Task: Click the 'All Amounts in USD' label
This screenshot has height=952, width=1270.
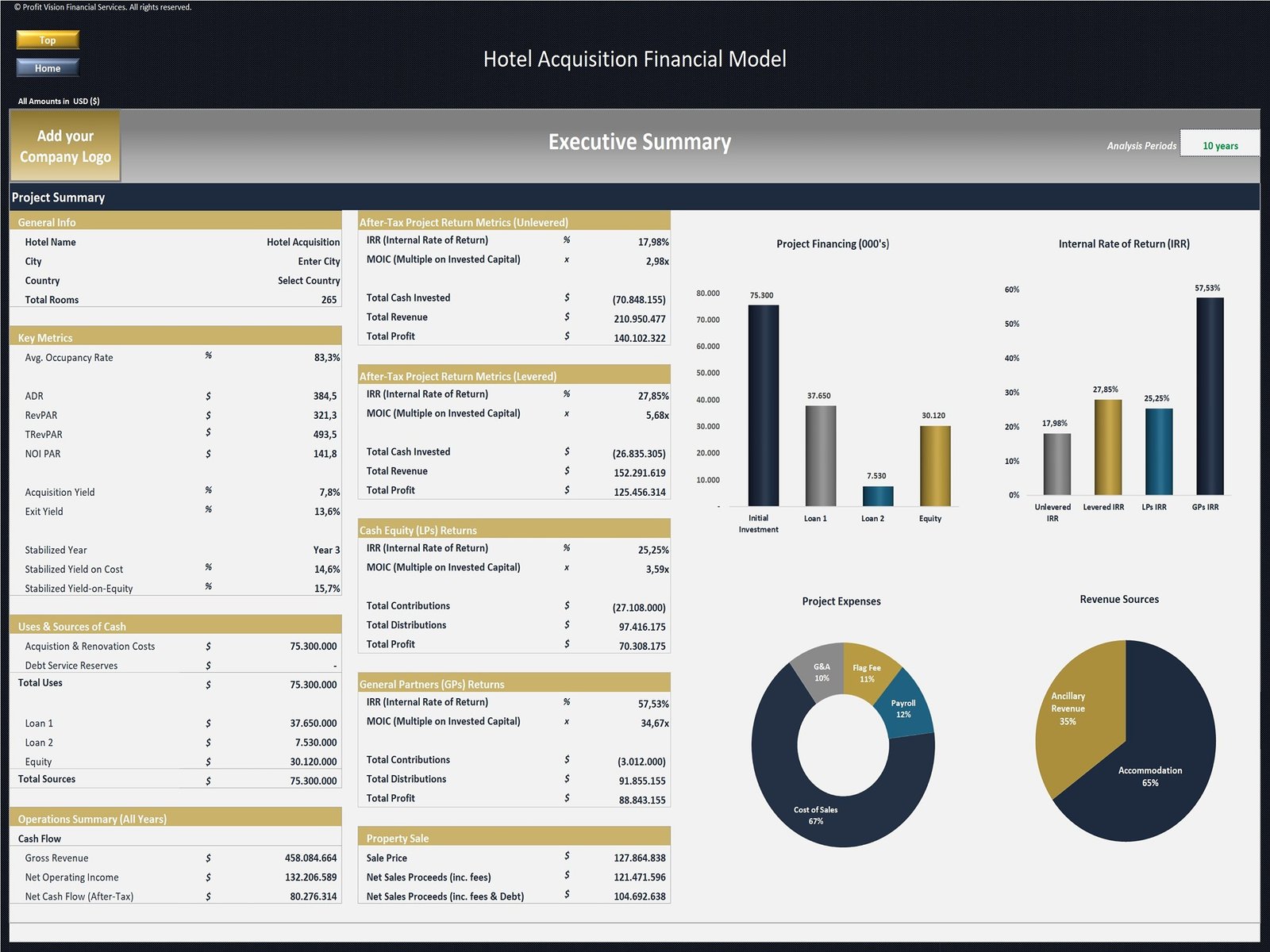Action: point(59,101)
